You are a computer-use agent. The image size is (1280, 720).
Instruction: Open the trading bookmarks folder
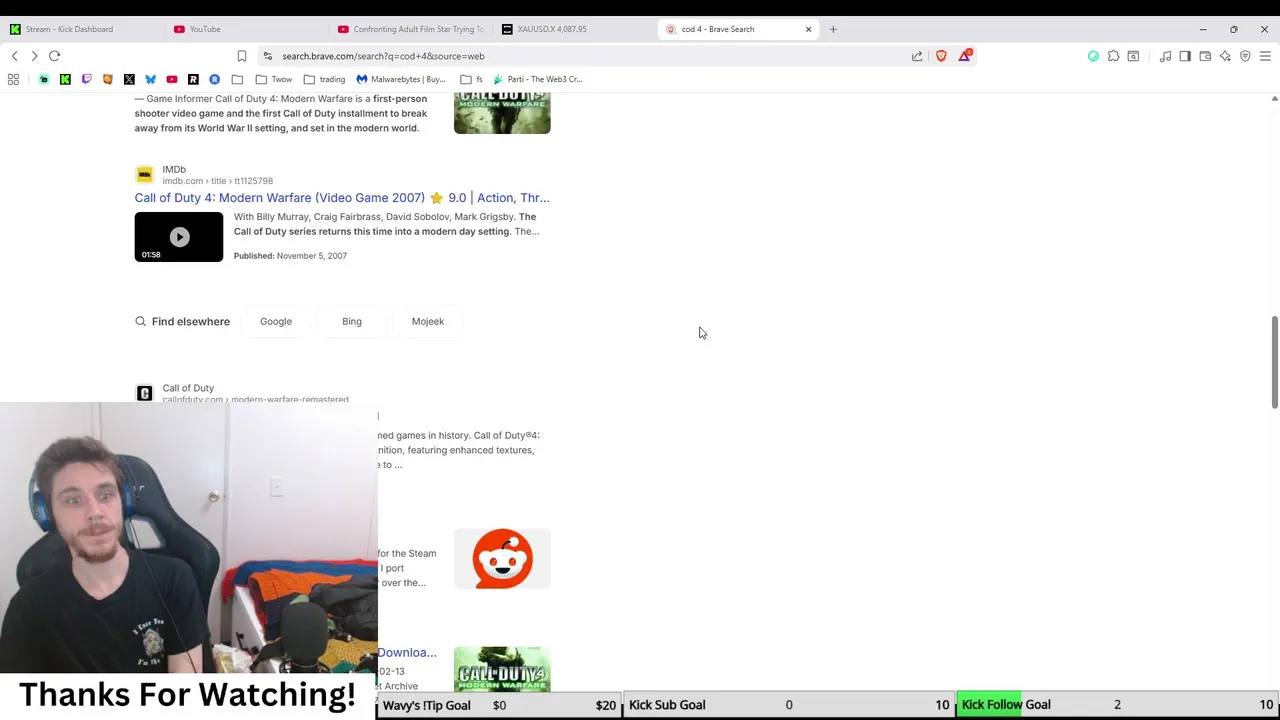point(324,79)
